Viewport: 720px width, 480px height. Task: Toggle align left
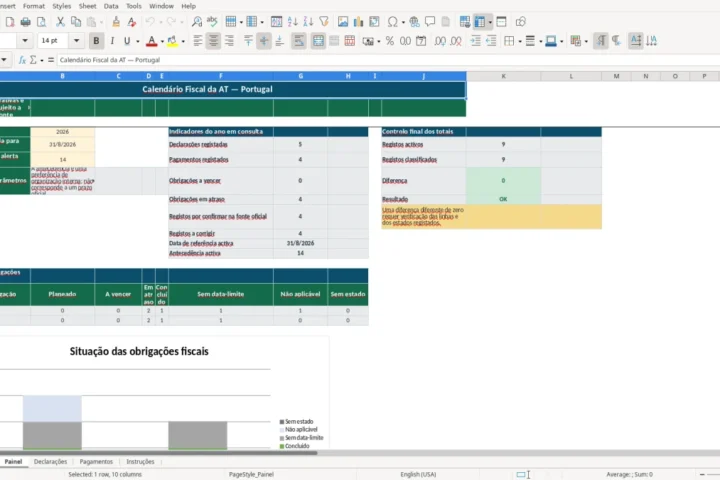point(197,41)
